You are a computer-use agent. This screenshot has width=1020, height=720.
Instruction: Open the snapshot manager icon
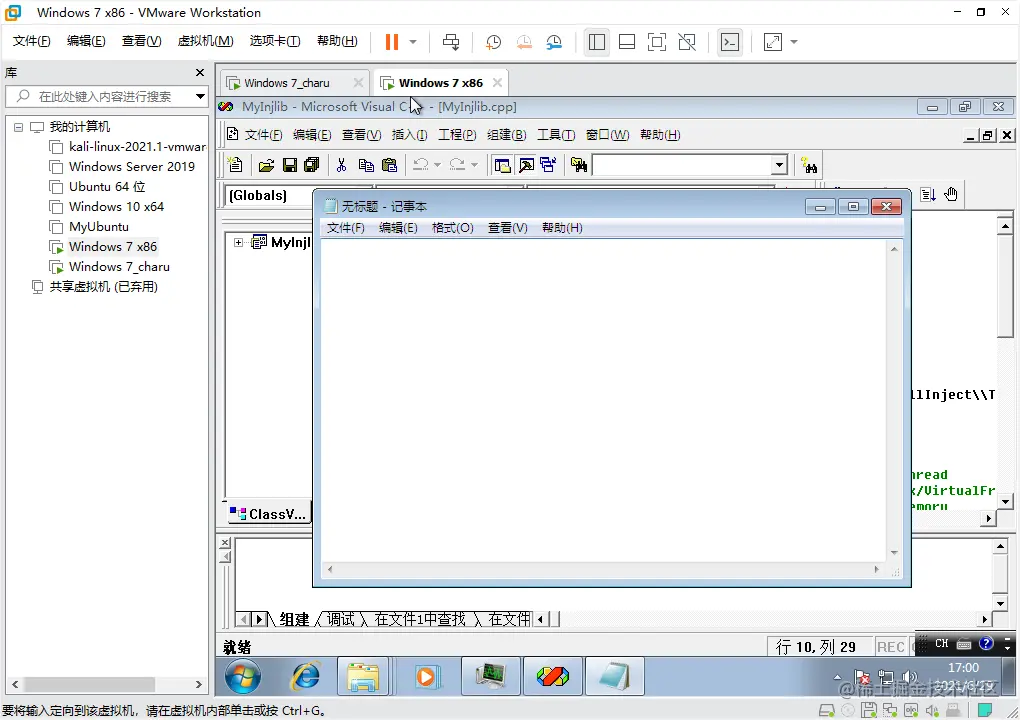click(x=554, y=42)
